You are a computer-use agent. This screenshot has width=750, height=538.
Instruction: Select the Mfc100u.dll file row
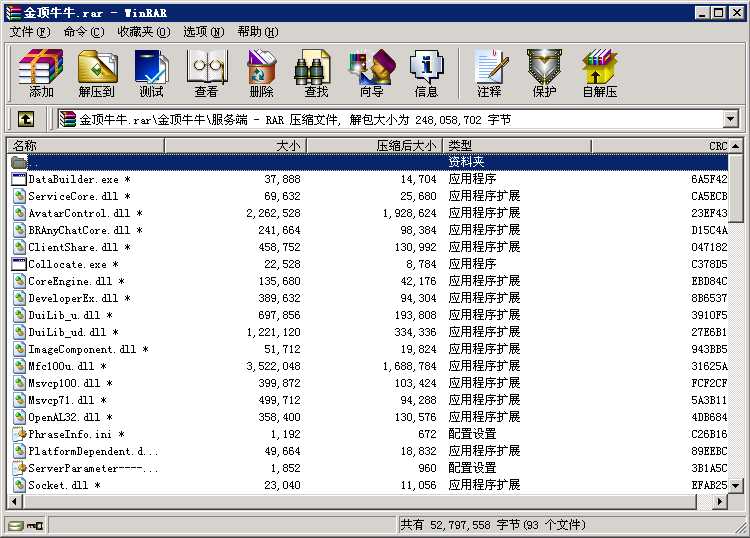[x=369, y=366]
